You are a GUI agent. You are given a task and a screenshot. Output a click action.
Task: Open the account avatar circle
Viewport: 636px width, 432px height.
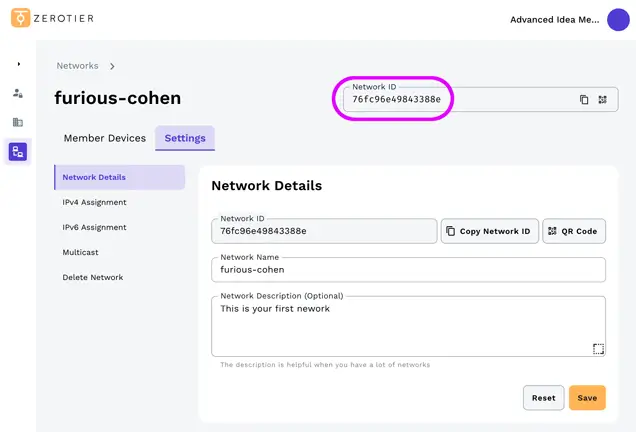(618, 19)
